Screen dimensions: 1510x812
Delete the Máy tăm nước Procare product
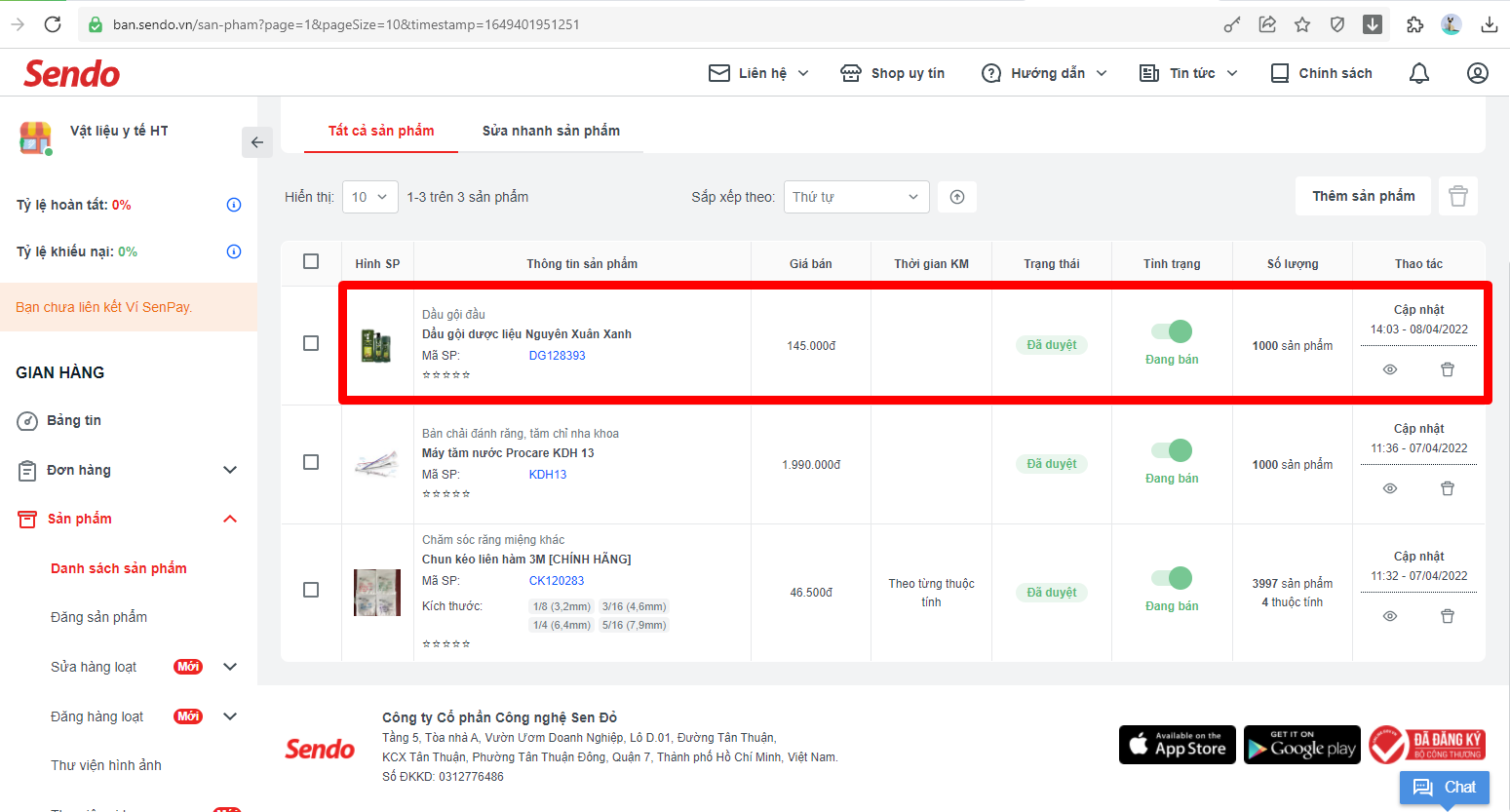[1448, 488]
